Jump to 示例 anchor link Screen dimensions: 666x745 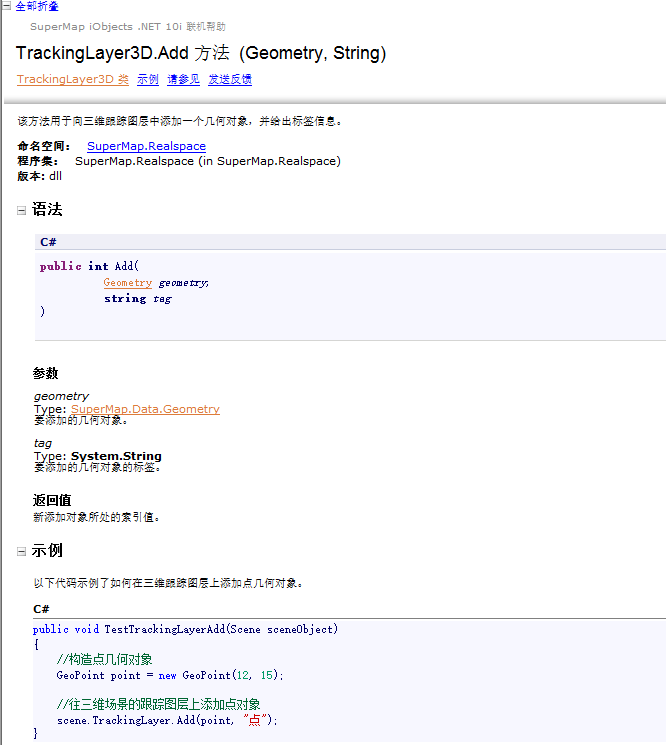tap(148, 79)
